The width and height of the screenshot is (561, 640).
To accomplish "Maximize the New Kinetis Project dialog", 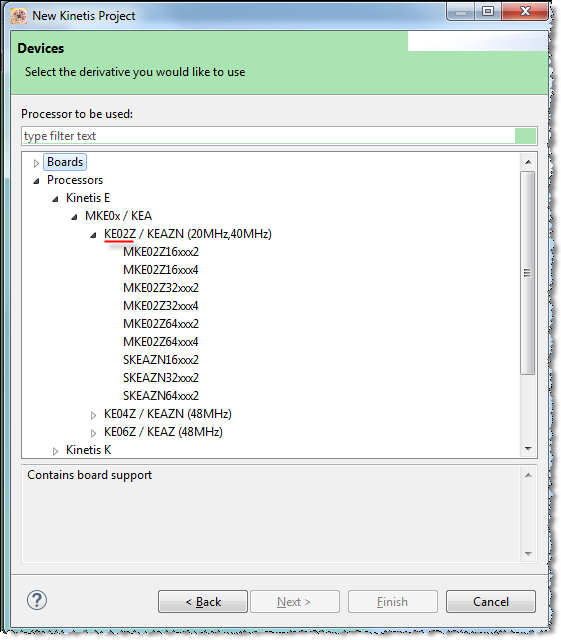I will 488,11.
